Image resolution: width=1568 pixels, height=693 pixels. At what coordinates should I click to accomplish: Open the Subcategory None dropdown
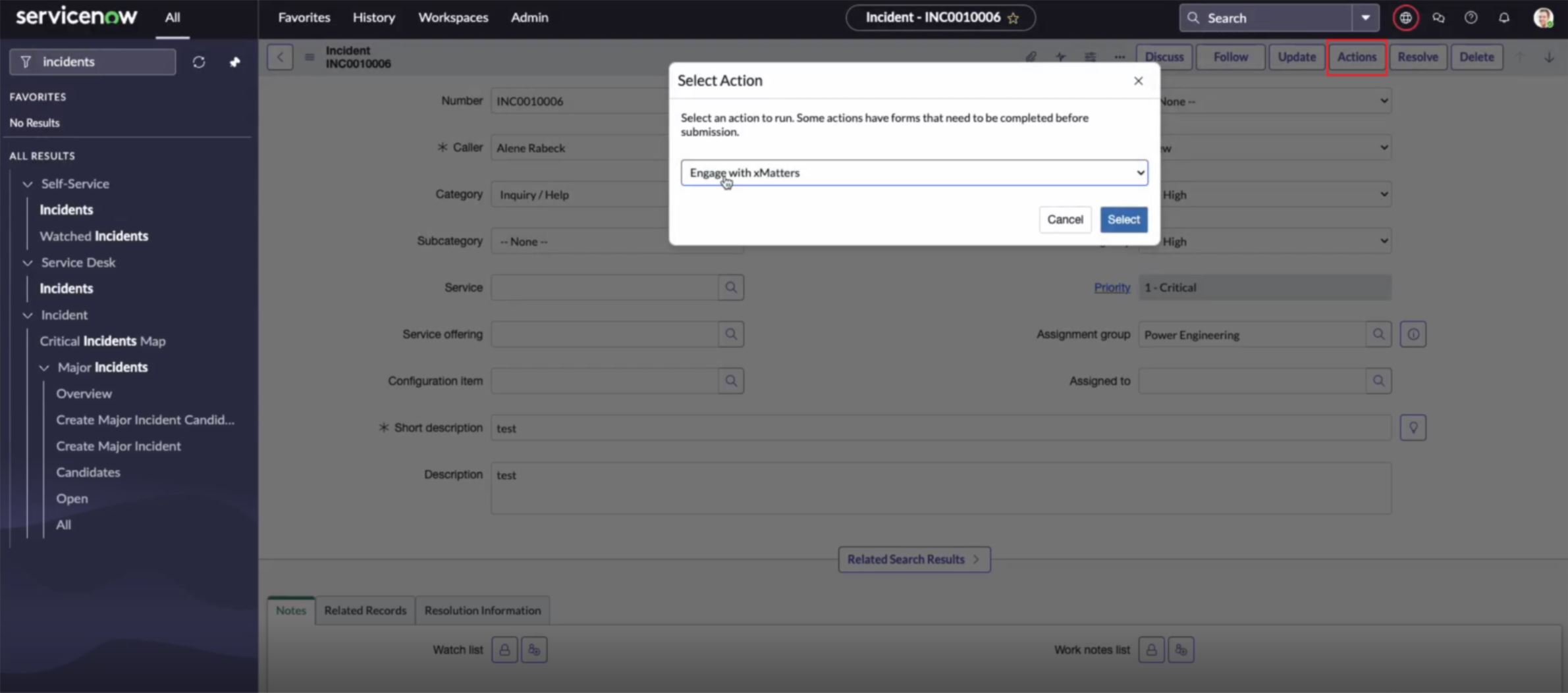click(616, 242)
